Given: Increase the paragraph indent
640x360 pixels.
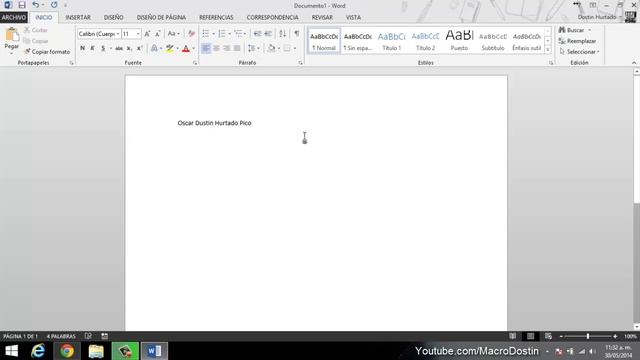Looking at the screenshot, I should pos(268,34).
